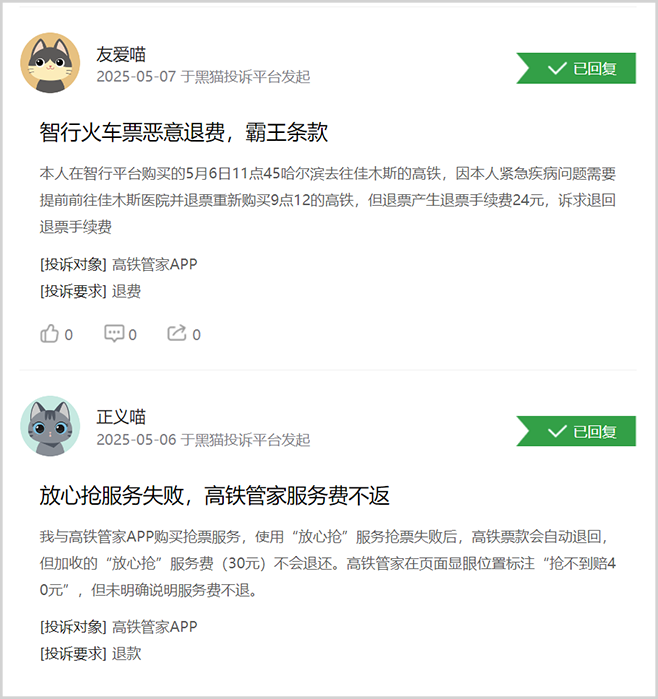Viewport: 658px width, 699px height.
Task: Click the share arrow icon
Action: pyautogui.click(x=177, y=333)
